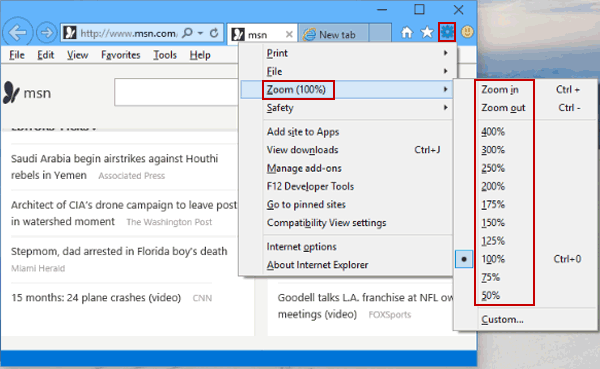Set zoom to 400%
The height and width of the screenshot is (369, 600).
(x=525, y=132)
